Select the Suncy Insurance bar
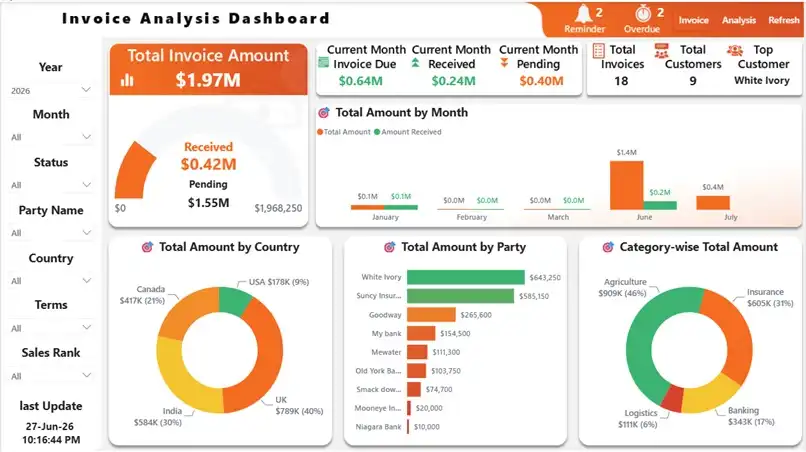Screen dimensions: 806x452 click(x=460, y=296)
